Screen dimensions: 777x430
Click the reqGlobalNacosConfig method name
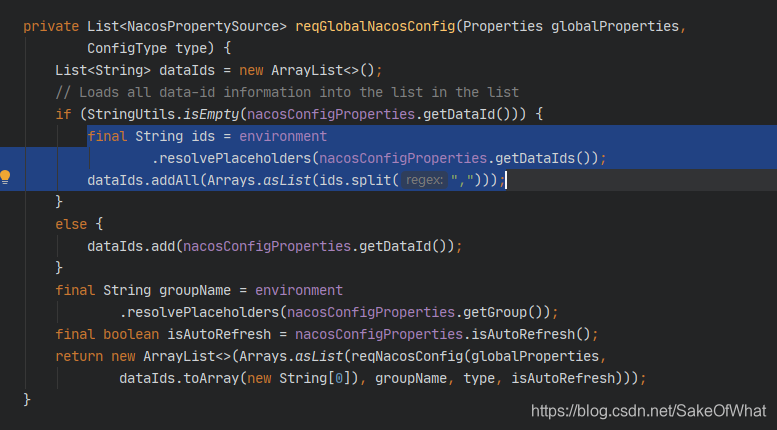pyautogui.click(x=375, y=26)
